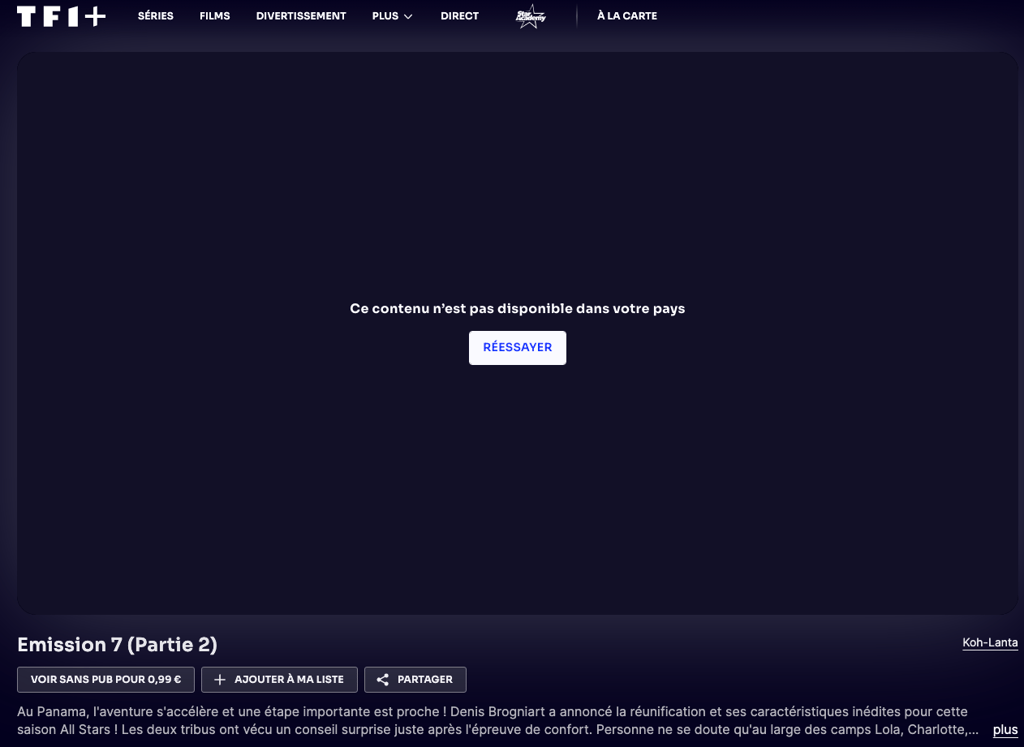Click the share icon beside Partager
Viewport: 1024px width, 747px height.
383,680
